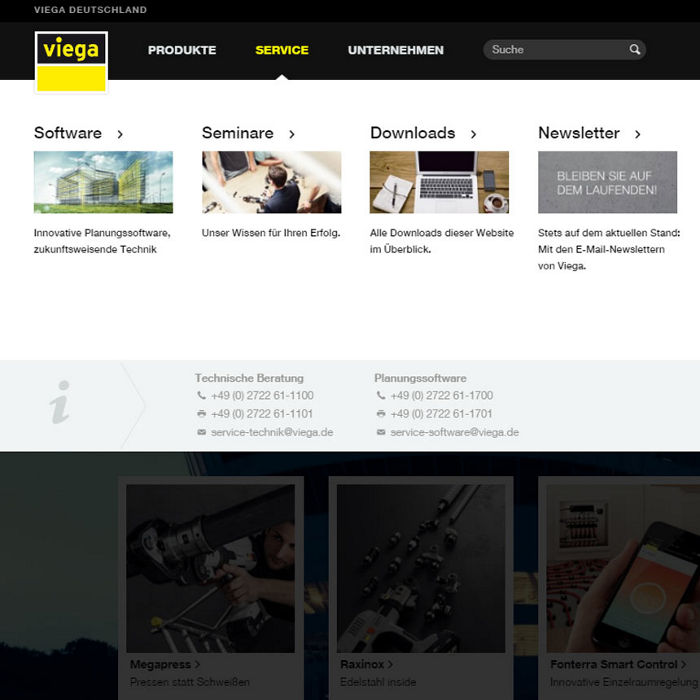The image size is (700, 700).
Task: Click 'Pressen statt Schweißen' caption
Action: pos(190,682)
